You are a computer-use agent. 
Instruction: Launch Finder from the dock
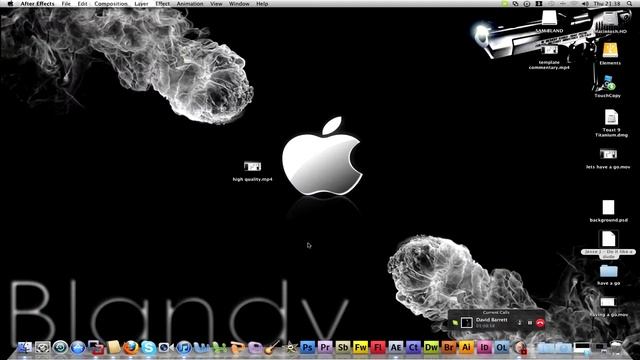click(x=24, y=347)
